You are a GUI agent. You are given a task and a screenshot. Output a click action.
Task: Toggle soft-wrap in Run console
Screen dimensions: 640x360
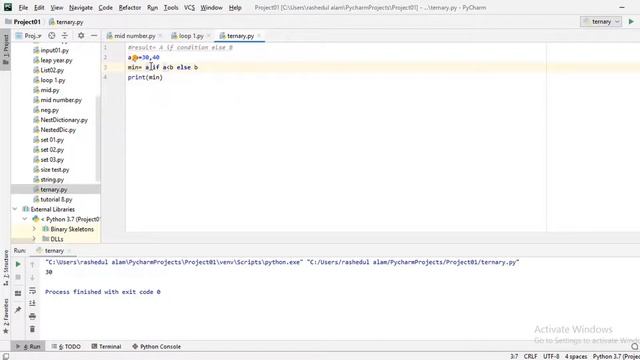(x=32, y=291)
